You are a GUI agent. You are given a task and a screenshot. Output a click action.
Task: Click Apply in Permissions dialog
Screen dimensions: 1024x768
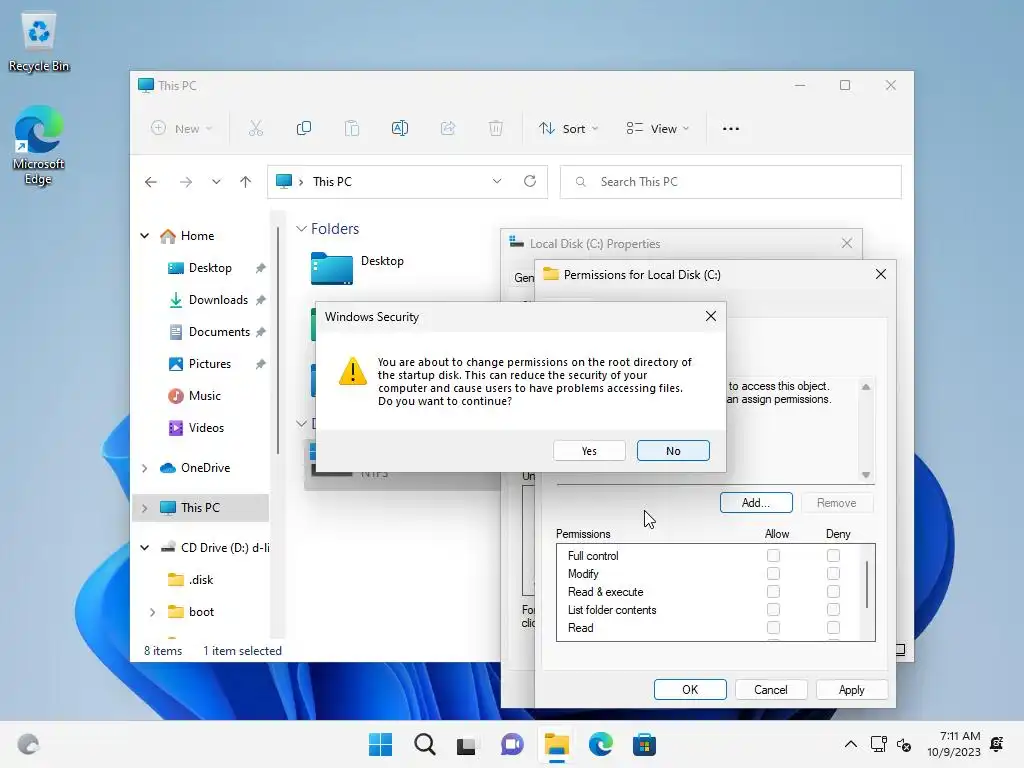point(852,690)
